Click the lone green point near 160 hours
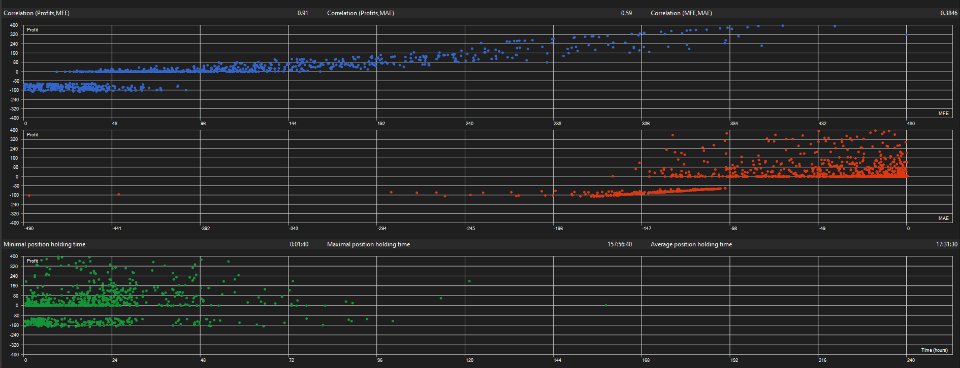Image resolution: width=960 pixels, height=368 pixels. [606, 305]
